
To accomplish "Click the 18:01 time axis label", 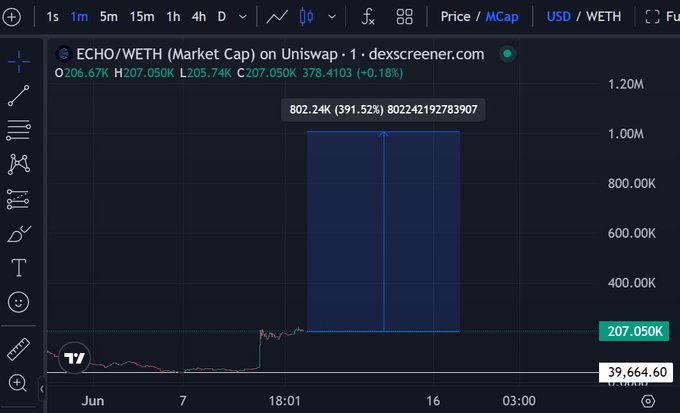I will pyautogui.click(x=284, y=401).
